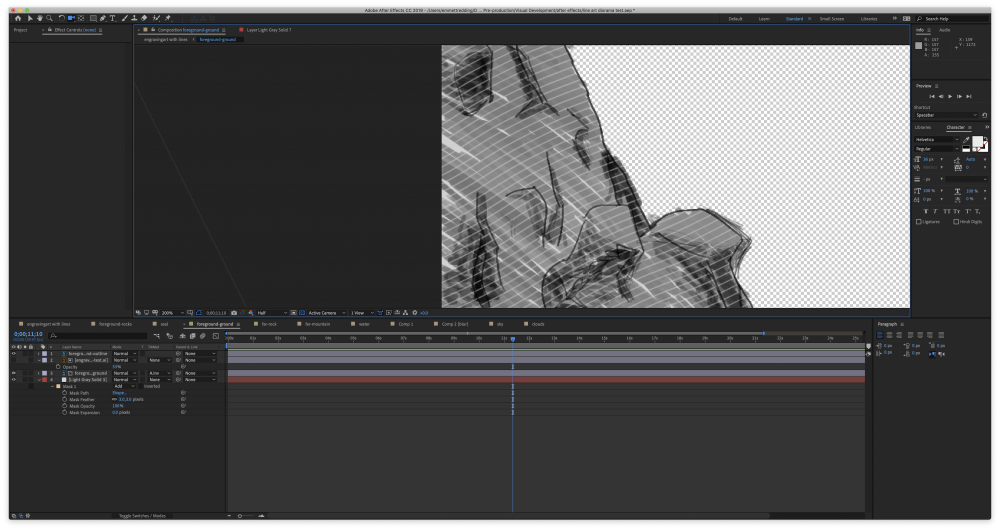The height and width of the screenshot is (530, 1000).
Task: Toggle Opacity stopwatch on layer 2
Action: point(58,367)
